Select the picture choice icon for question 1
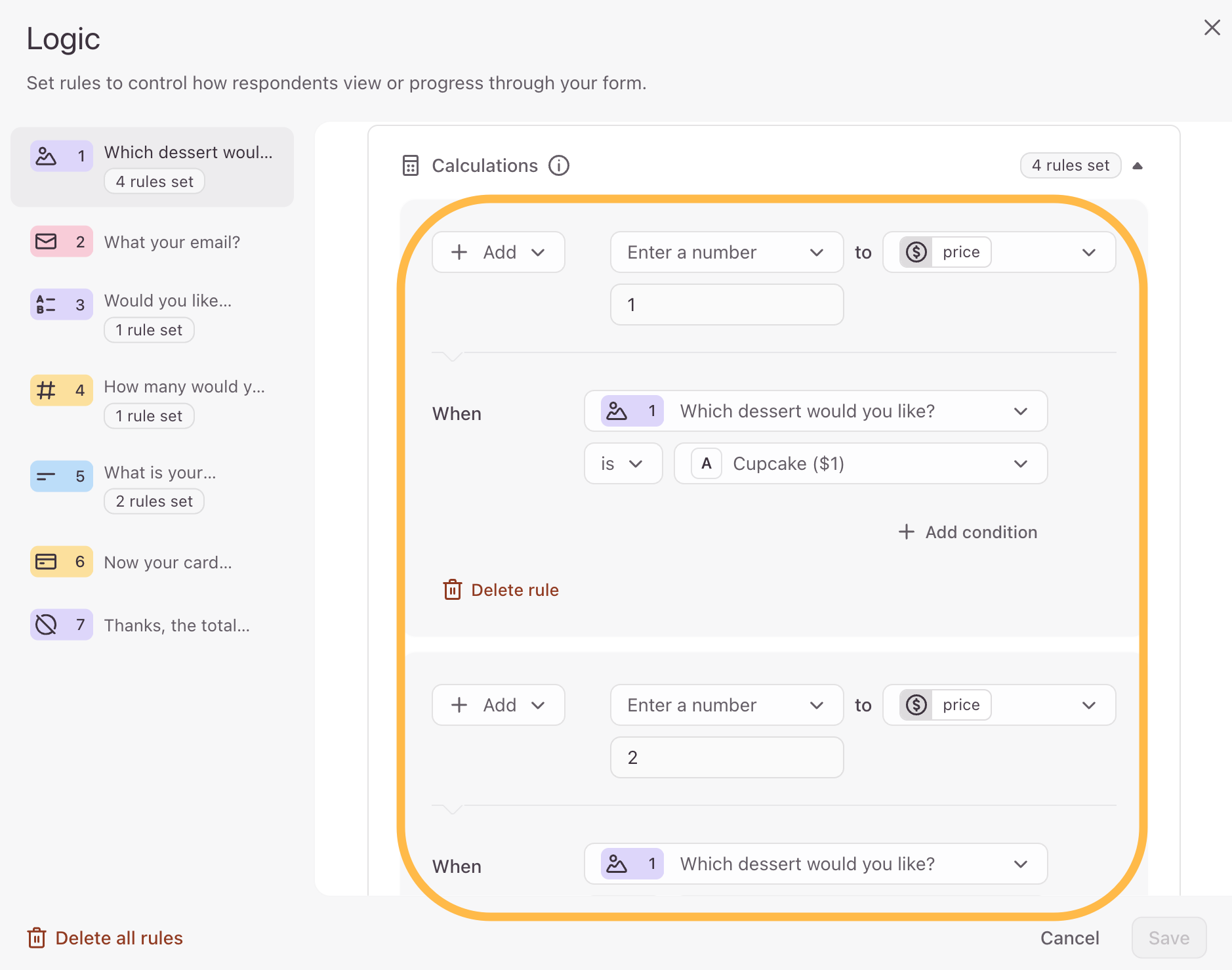1232x970 pixels. coord(46,156)
